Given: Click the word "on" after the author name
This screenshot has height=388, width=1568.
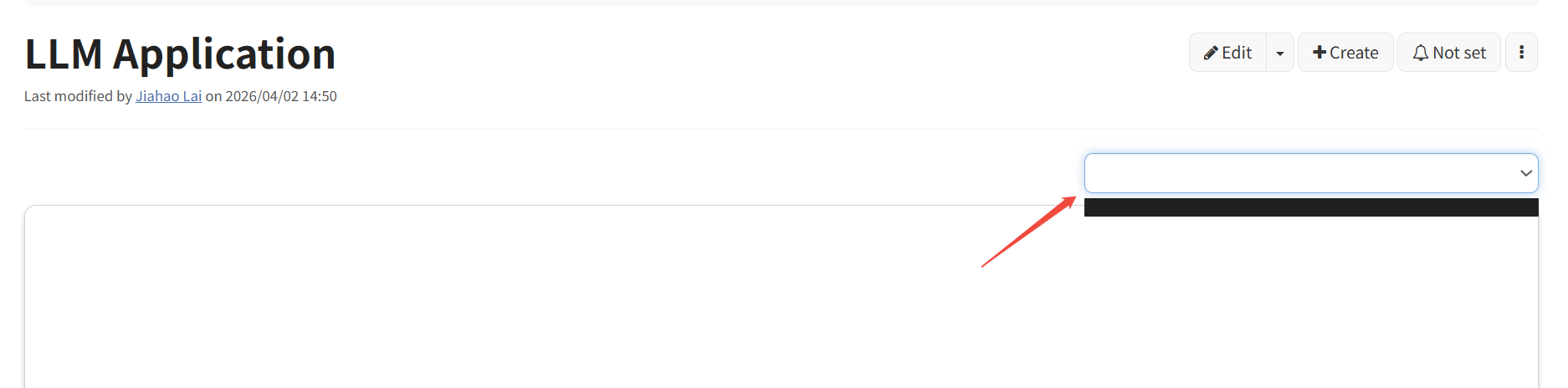Looking at the screenshot, I should [213, 96].
